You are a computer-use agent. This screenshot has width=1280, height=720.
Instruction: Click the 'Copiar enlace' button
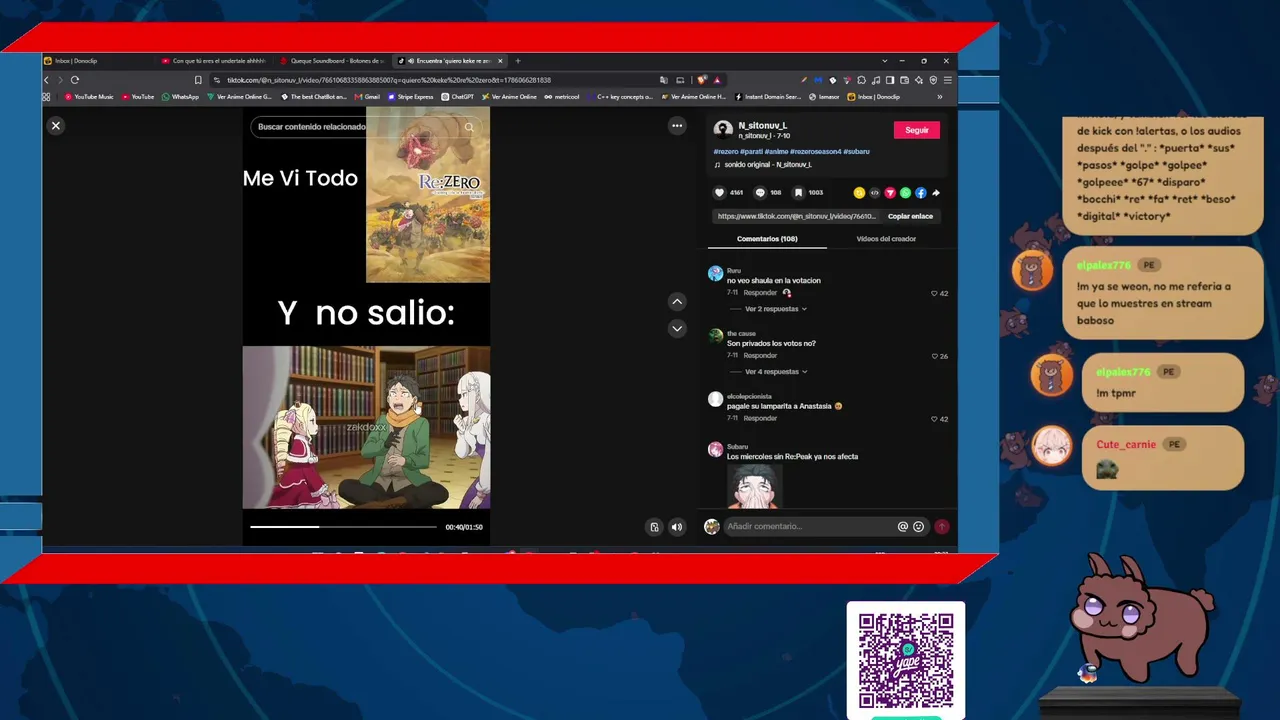click(x=910, y=216)
